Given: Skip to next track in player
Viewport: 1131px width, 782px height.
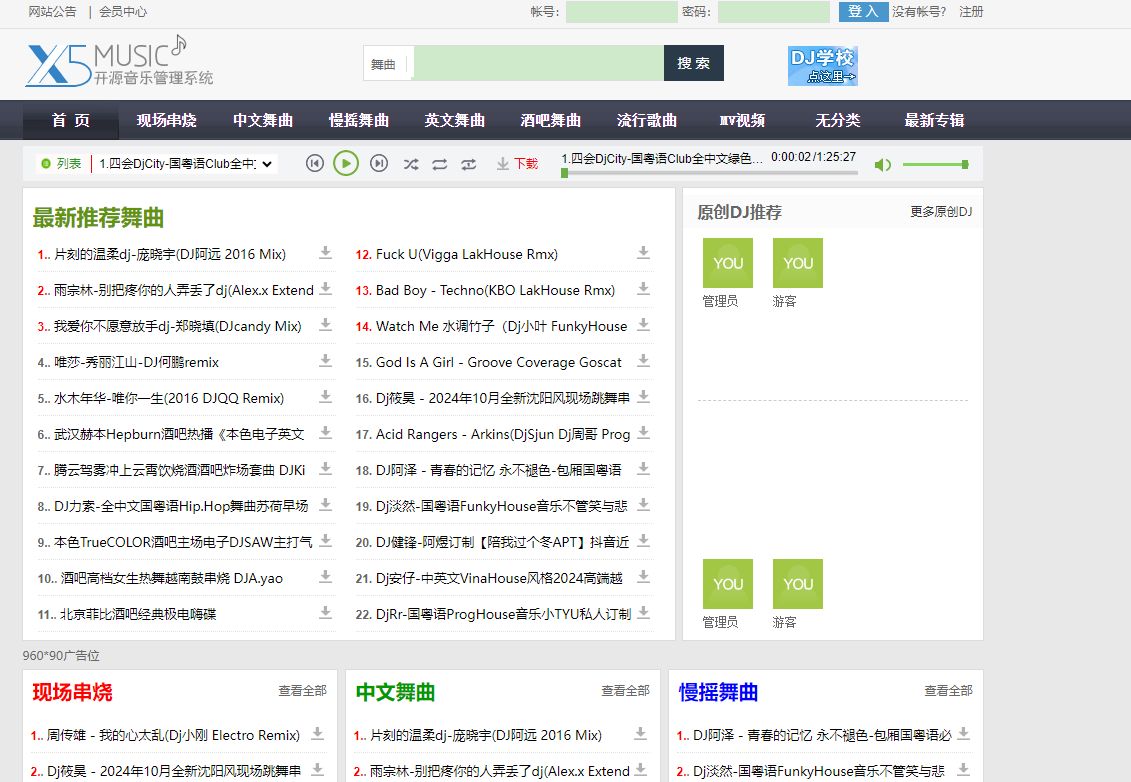Looking at the screenshot, I should [x=379, y=164].
